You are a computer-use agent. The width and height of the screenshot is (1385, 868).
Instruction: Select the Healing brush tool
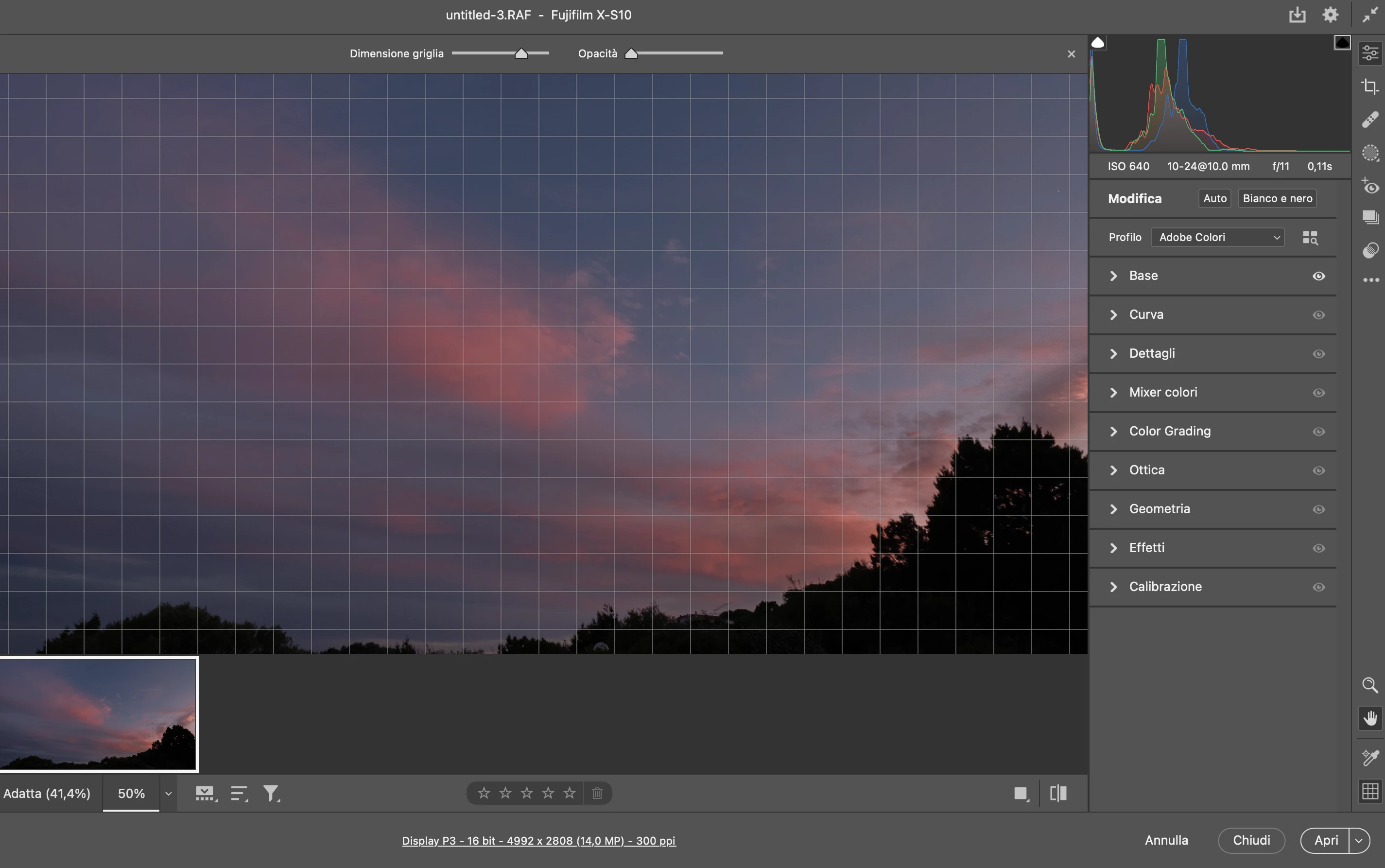(x=1370, y=120)
